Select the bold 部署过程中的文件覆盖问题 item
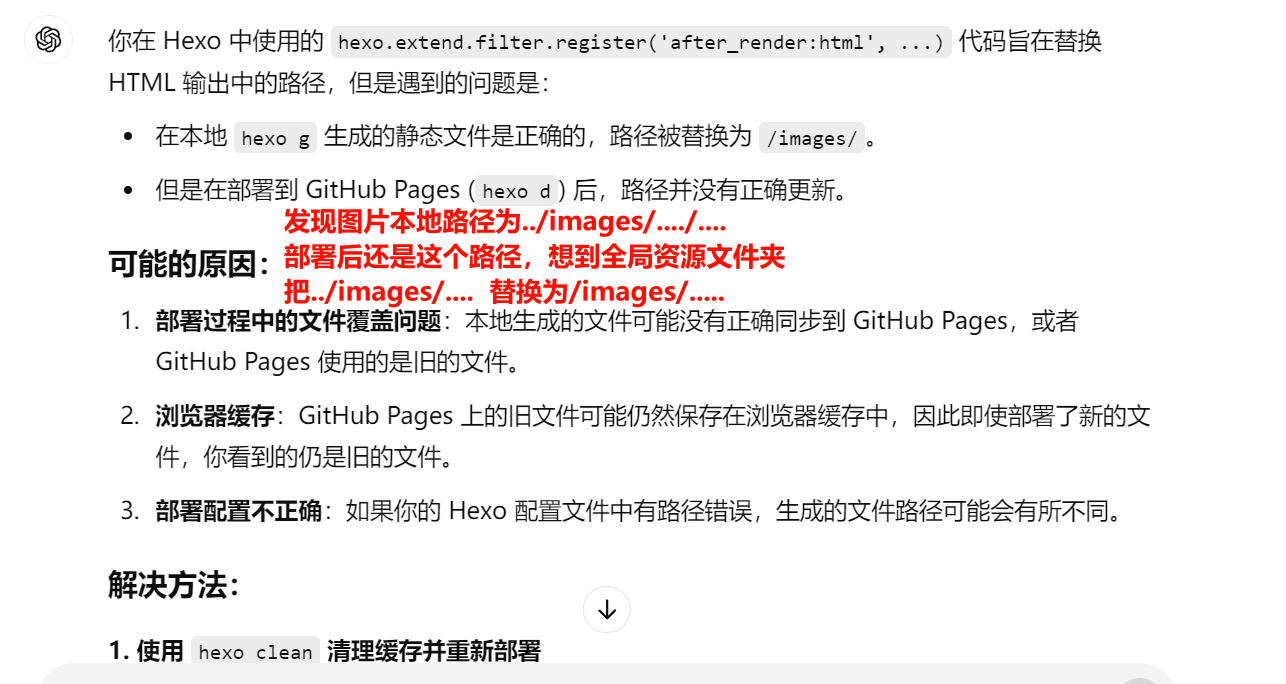 pyautogui.click(x=298, y=321)
